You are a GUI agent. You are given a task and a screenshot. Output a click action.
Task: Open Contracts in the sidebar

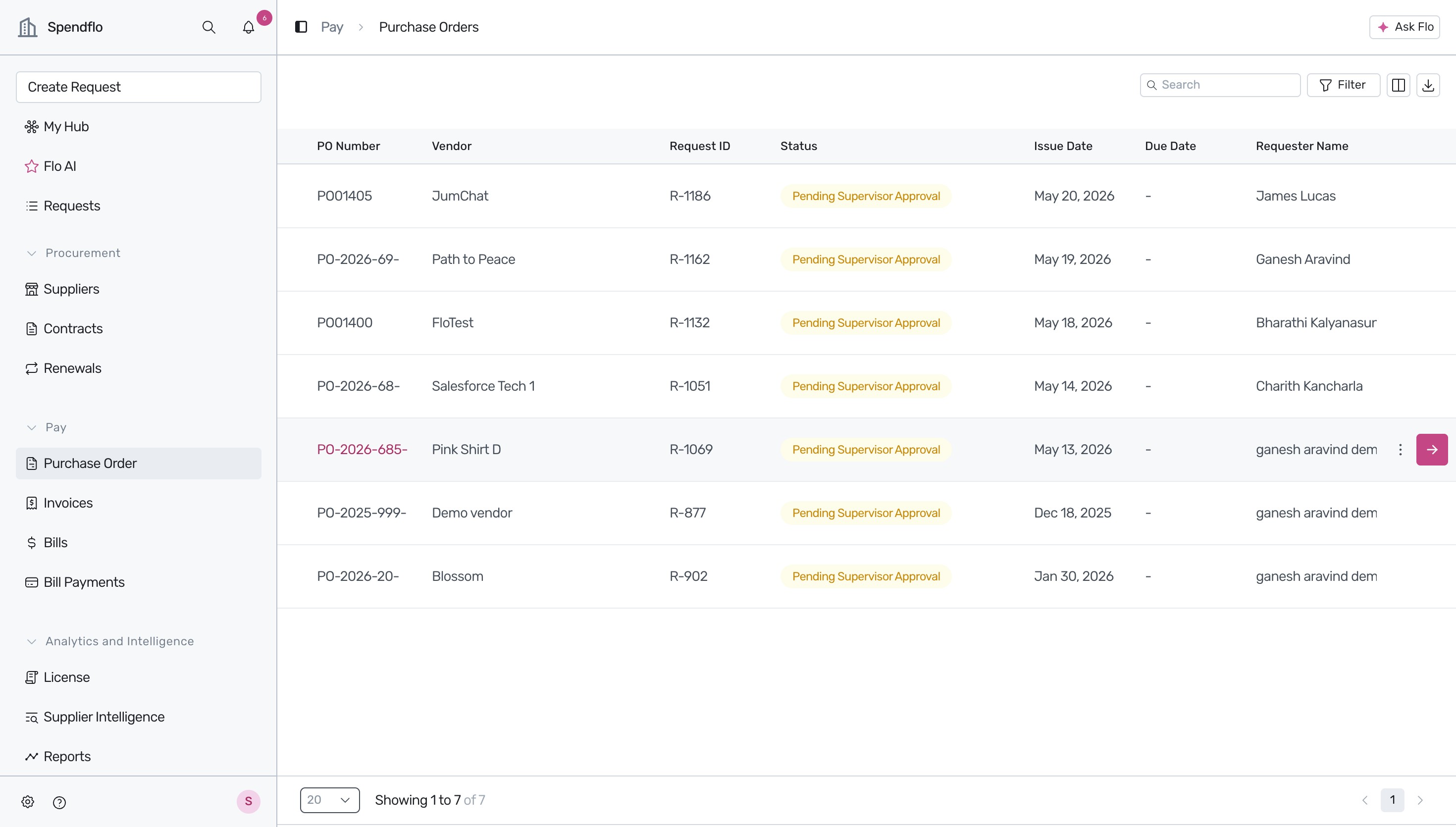(x=139, y=329)
